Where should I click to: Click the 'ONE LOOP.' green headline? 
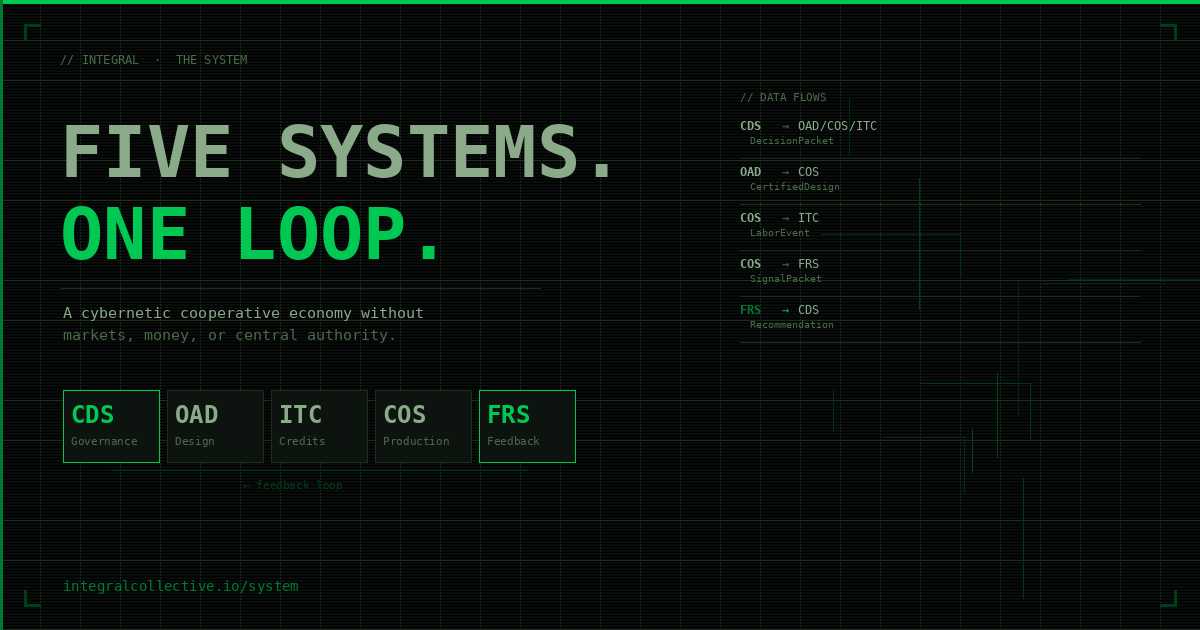pos(252,235)
